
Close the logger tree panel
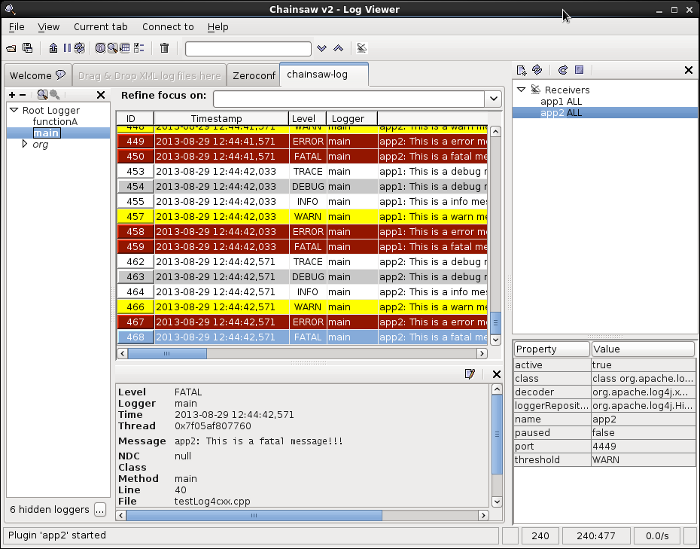(100, 95)
